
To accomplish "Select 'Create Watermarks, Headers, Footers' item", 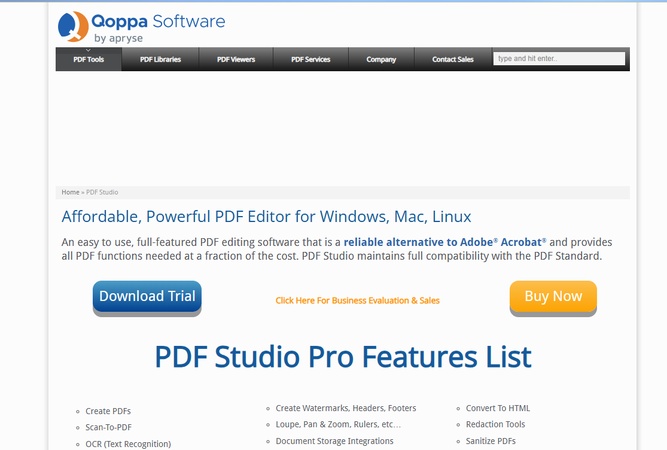I will 346,408.
